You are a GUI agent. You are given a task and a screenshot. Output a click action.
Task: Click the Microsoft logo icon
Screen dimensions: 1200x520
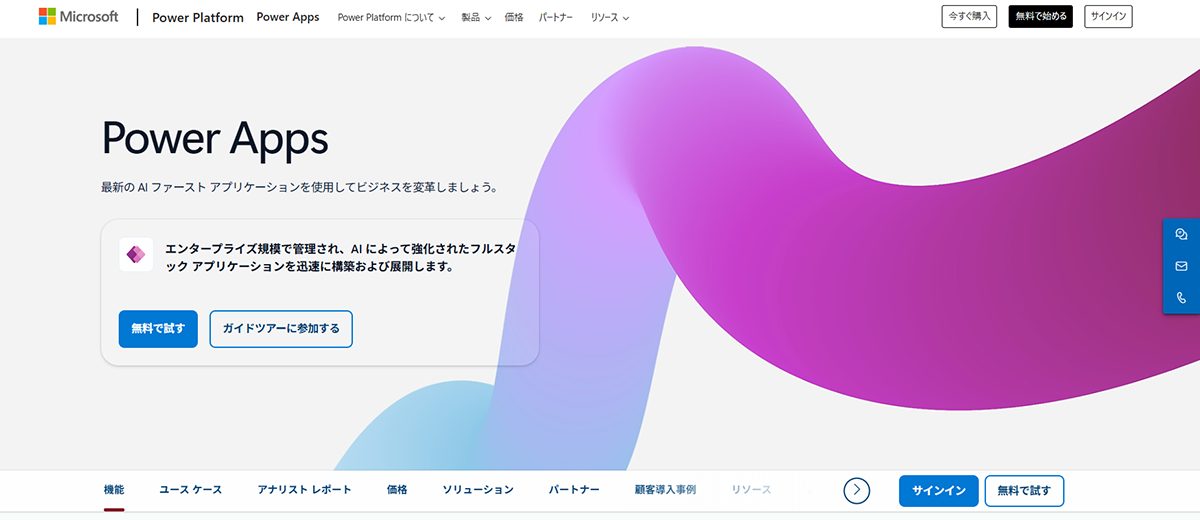(47, 17)
